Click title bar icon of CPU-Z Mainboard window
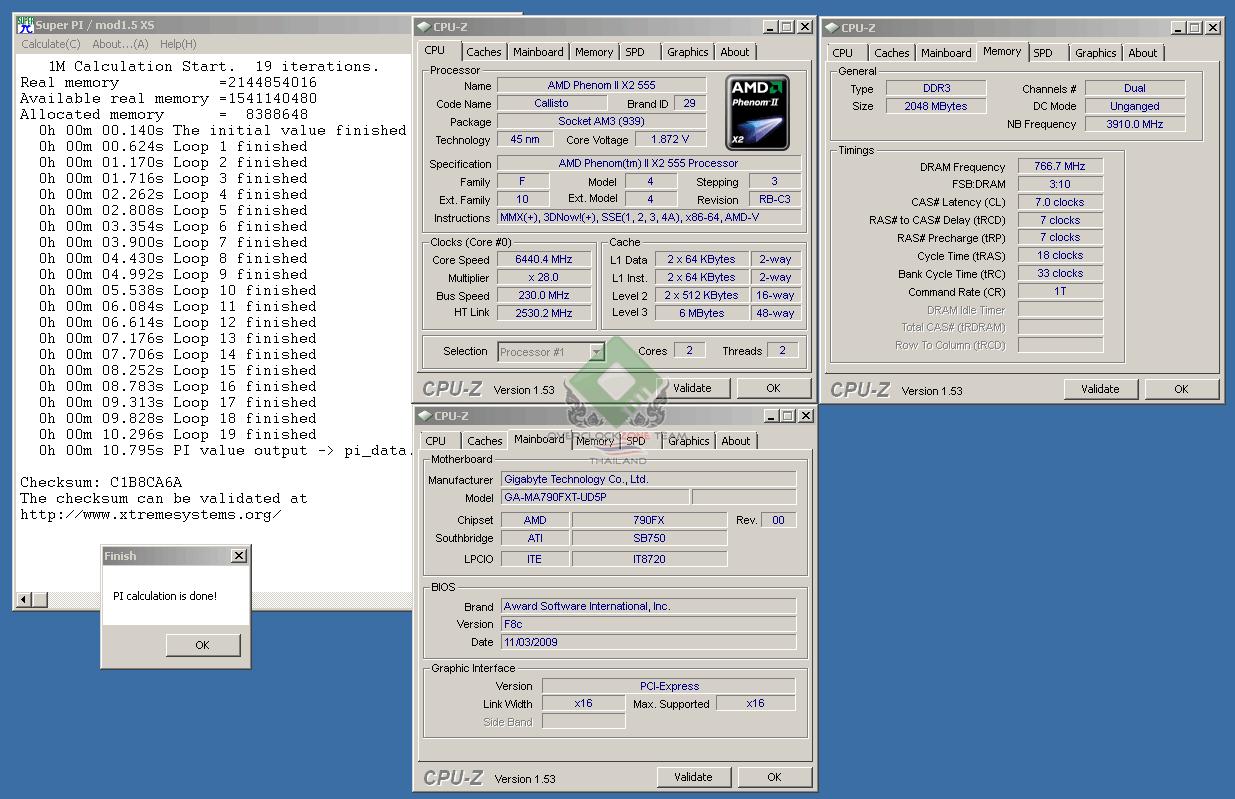 tap(424, 416)
